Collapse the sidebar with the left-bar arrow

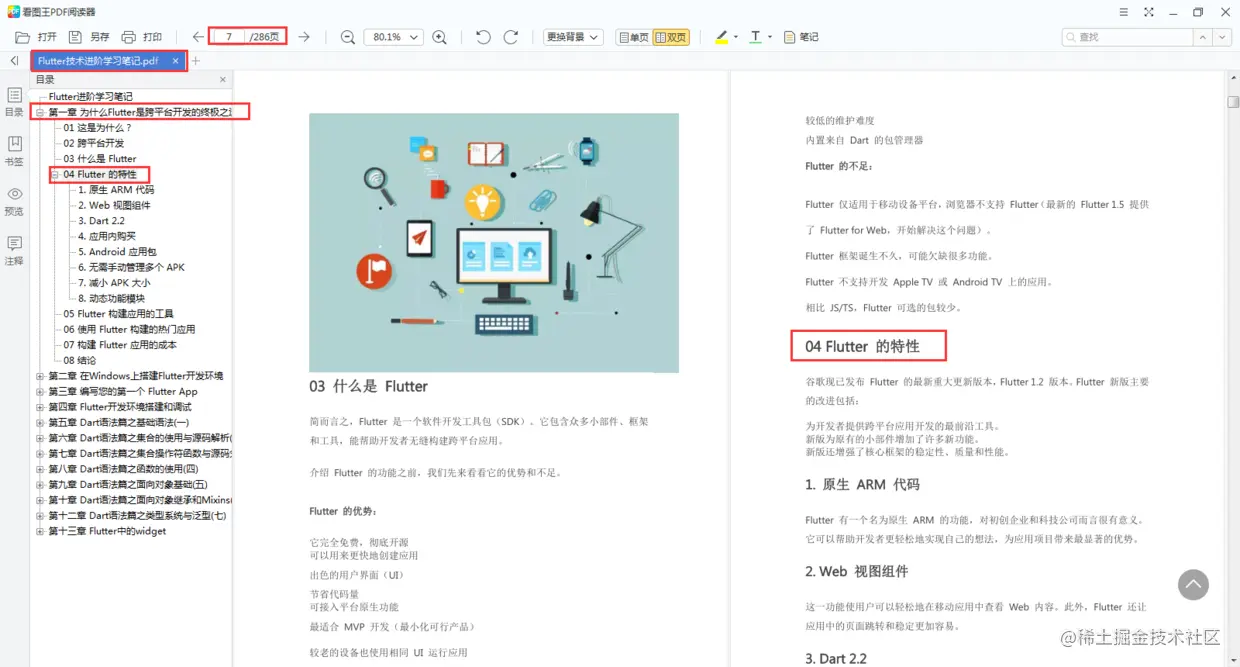(14, 61)
